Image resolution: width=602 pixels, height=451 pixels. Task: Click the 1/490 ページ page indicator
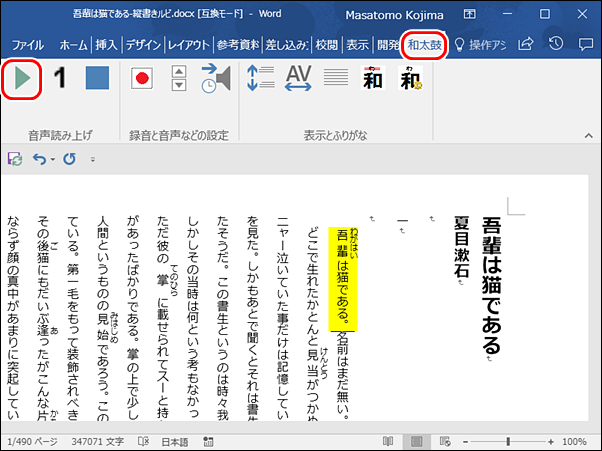click(32, 442)
